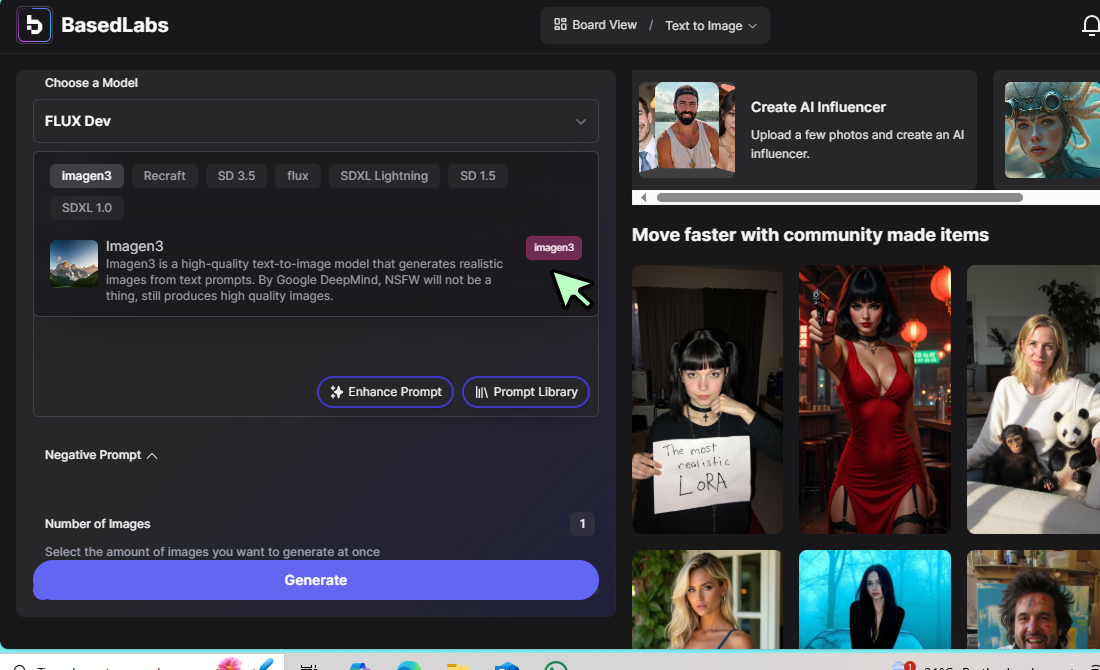Select the SD 3.5 model filter
The width and height of the screenshot is (1100, 670).
tap(236, 176)
